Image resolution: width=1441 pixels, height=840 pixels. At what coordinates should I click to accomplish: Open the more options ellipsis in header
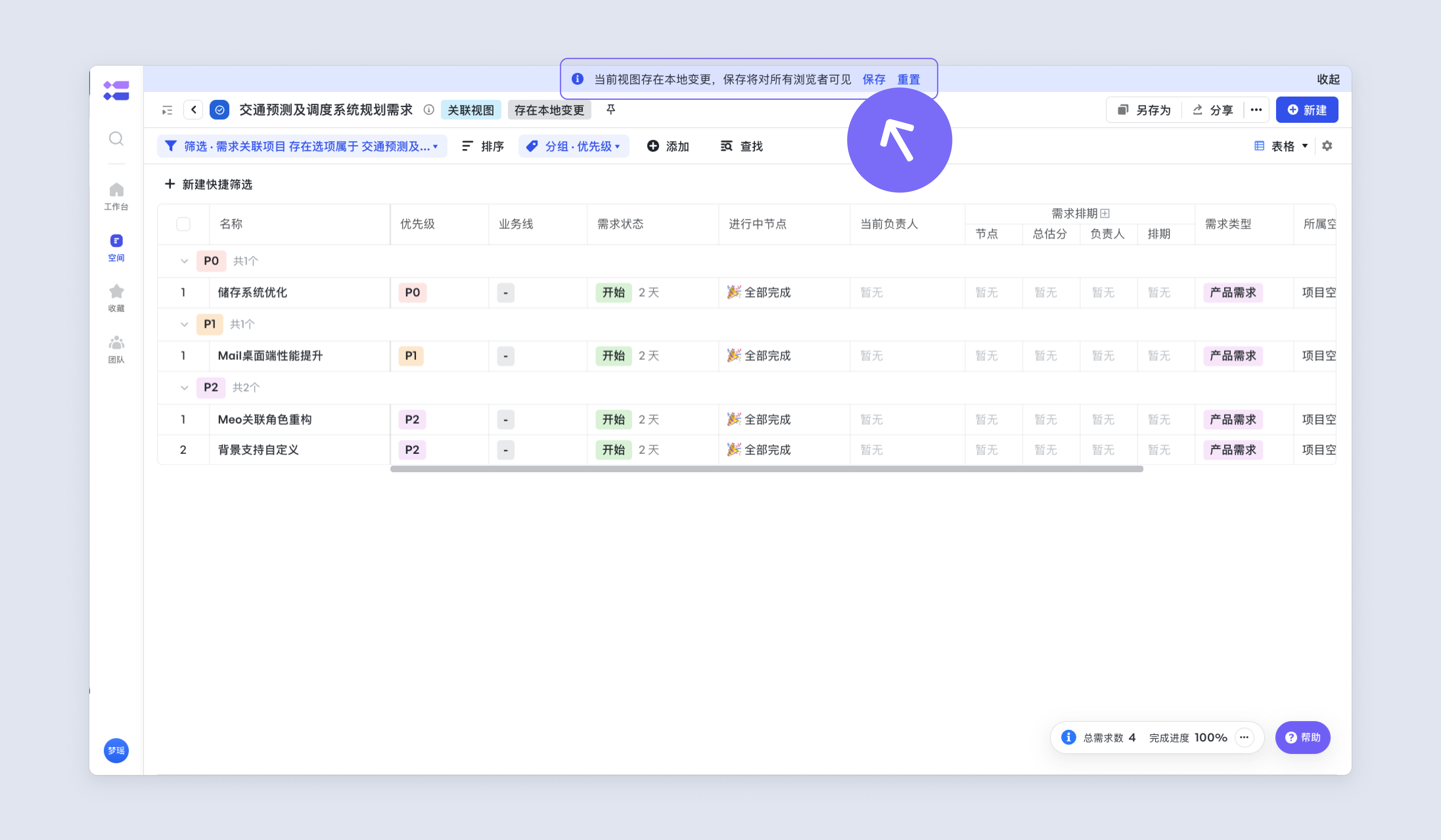tap(1256, 110)
